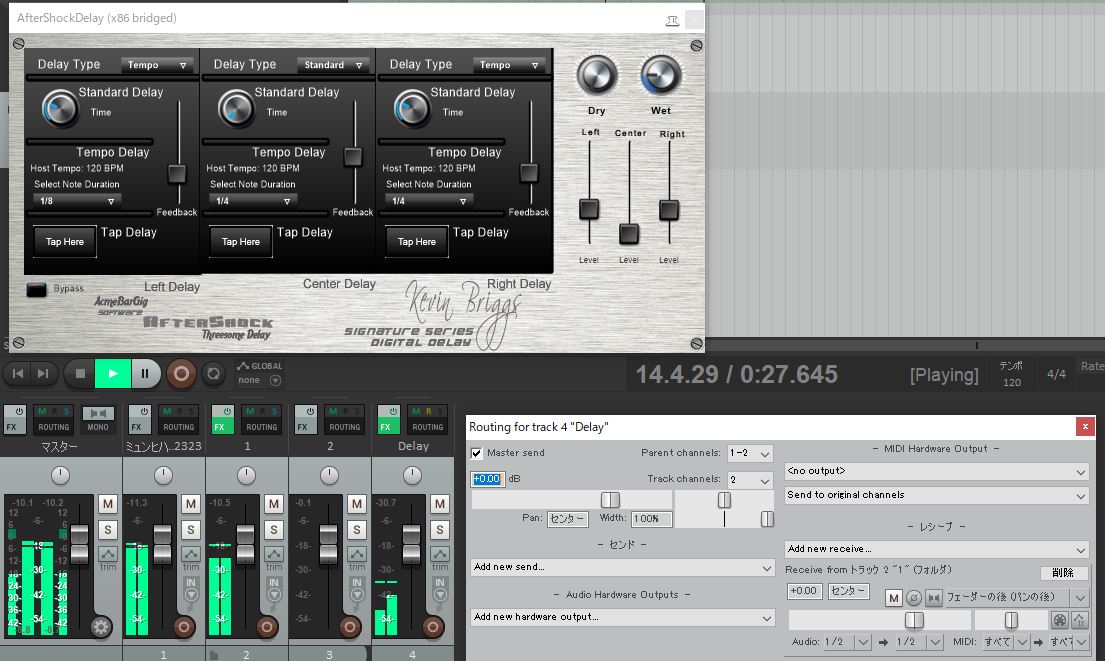This screenshot has height=661, width=1105.
Task: Click the Dry knob in AfterShock
Action: pyautogui.click(x=597, y=75)
